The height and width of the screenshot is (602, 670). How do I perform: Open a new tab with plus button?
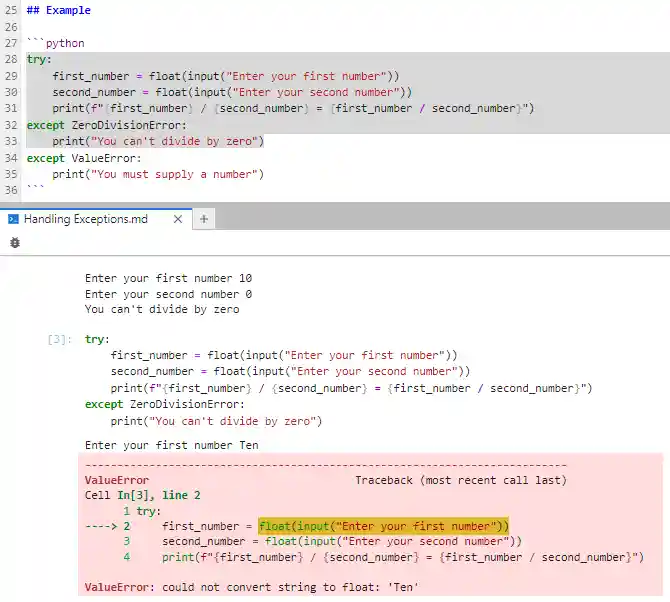click(204, 219)
